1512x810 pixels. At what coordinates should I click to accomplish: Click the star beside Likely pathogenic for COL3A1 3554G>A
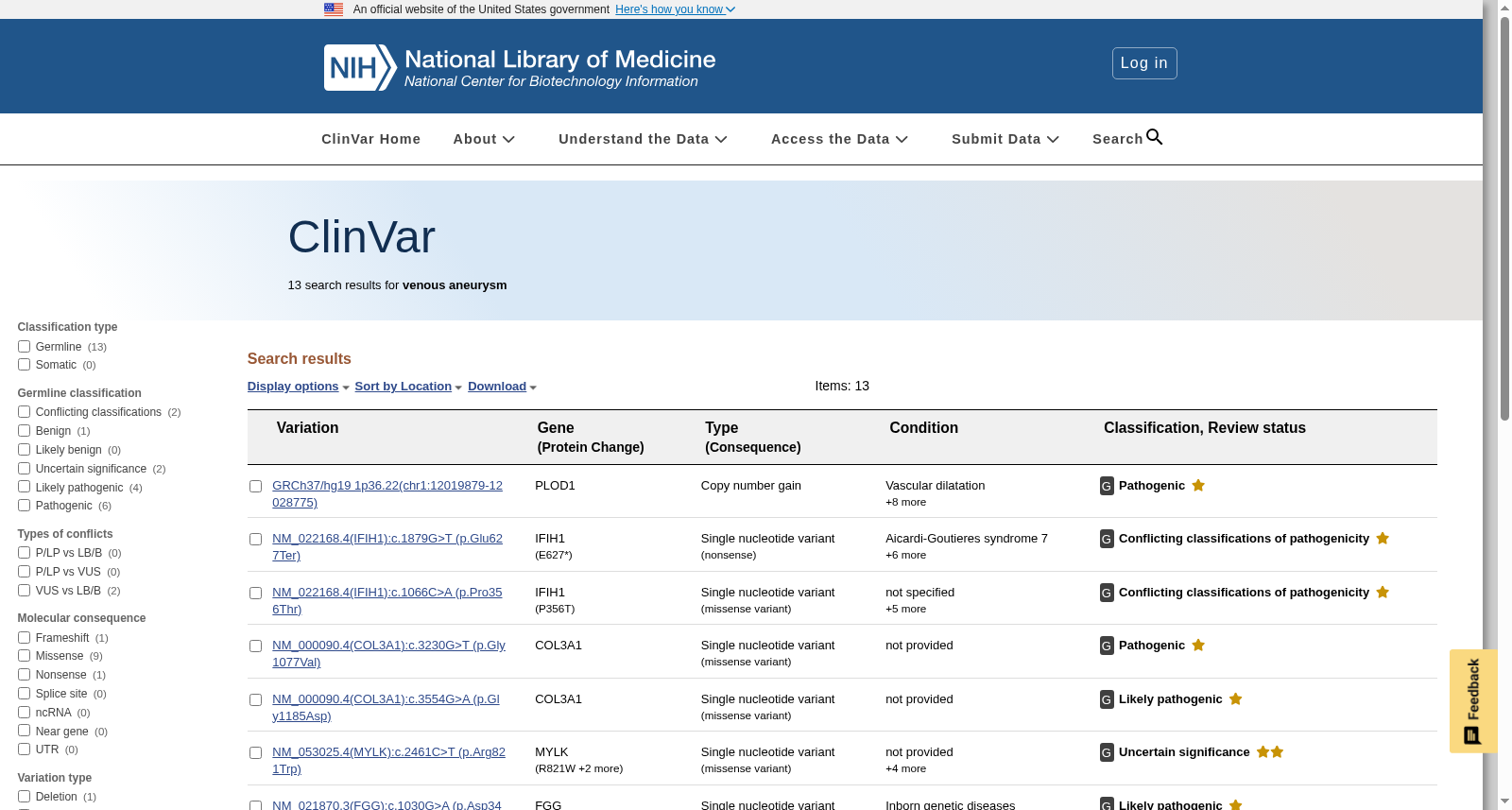pos(1235,699)
